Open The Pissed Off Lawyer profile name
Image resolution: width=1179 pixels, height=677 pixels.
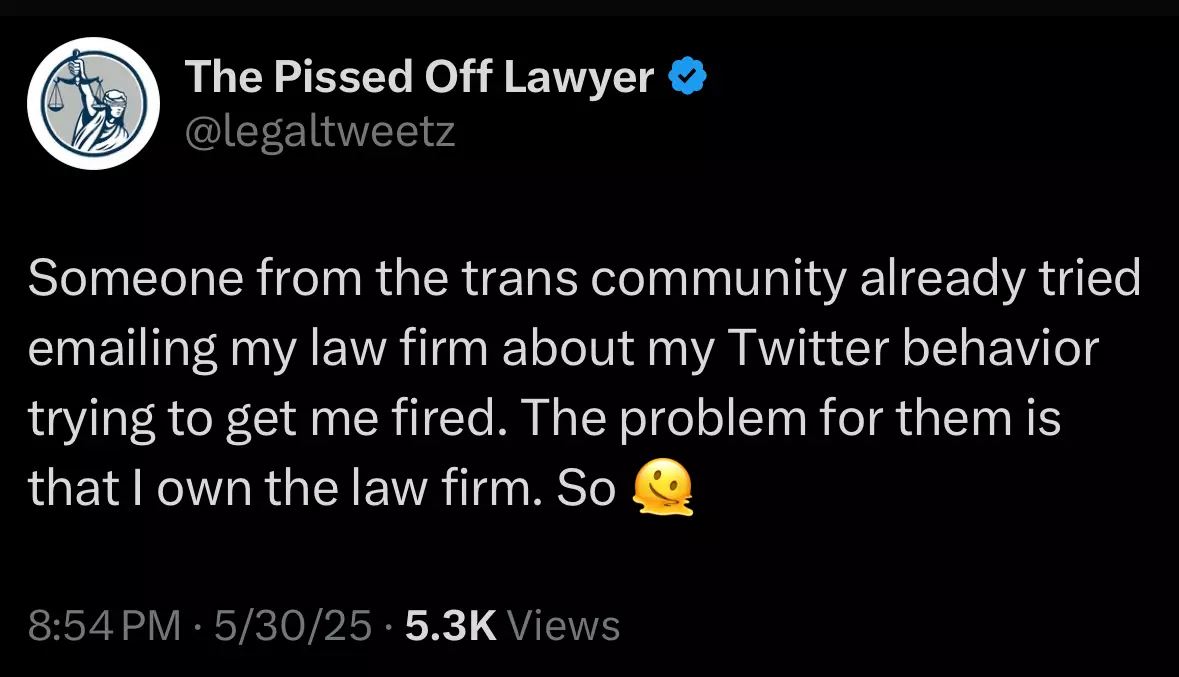click(420, 77)
